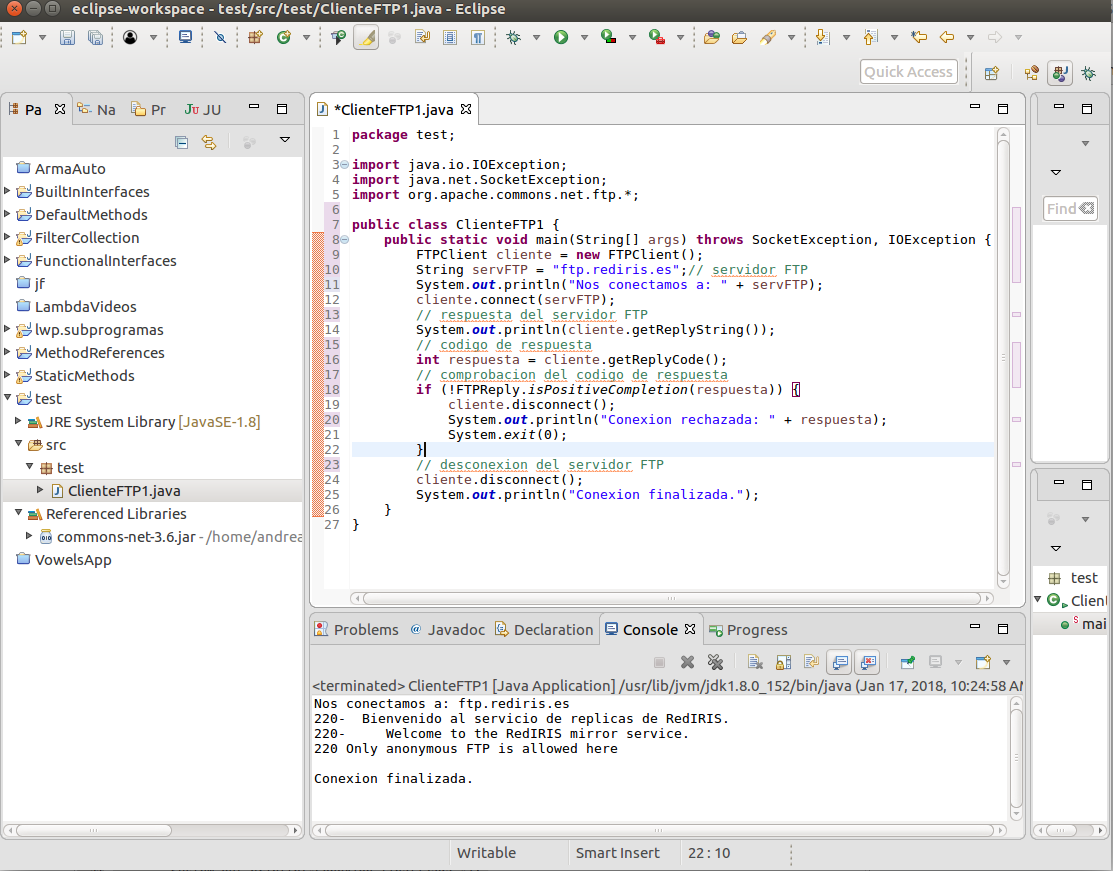Click the New file wizard icon

(19, 37)
